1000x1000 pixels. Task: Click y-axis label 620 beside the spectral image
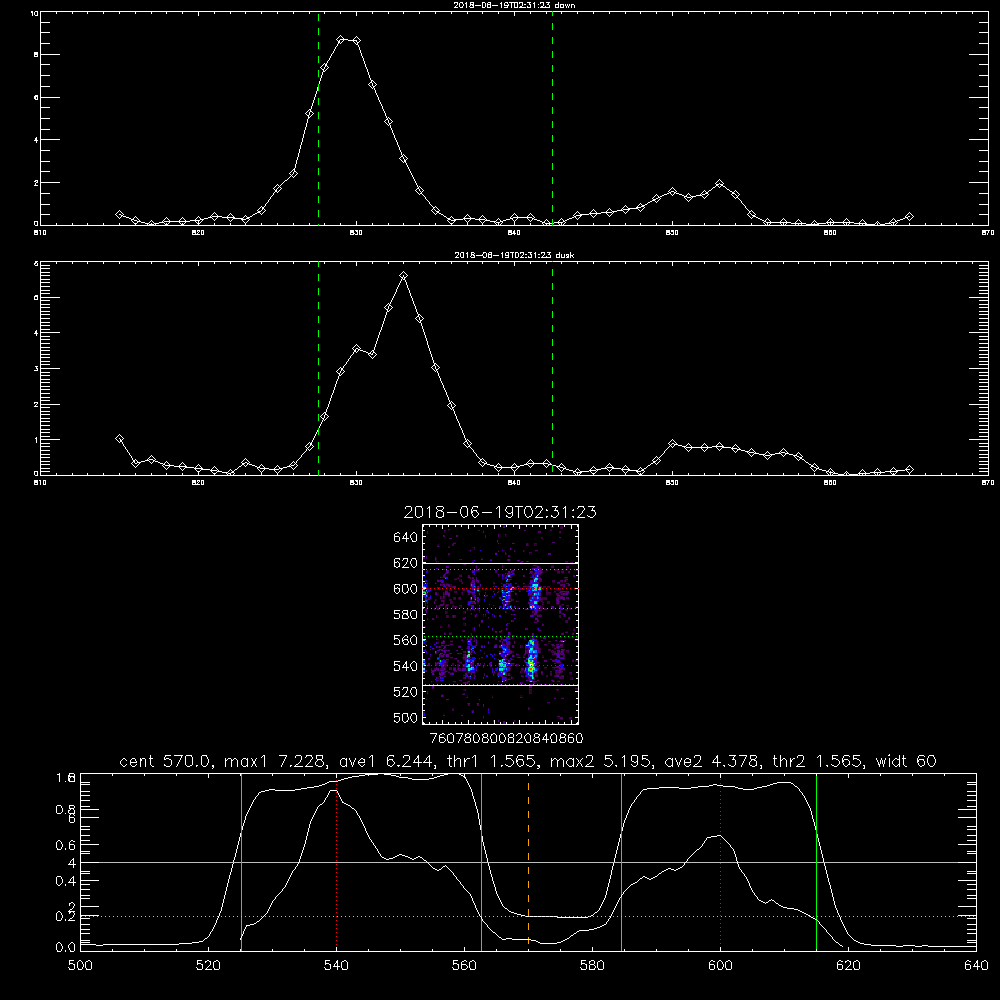point(406,563)
